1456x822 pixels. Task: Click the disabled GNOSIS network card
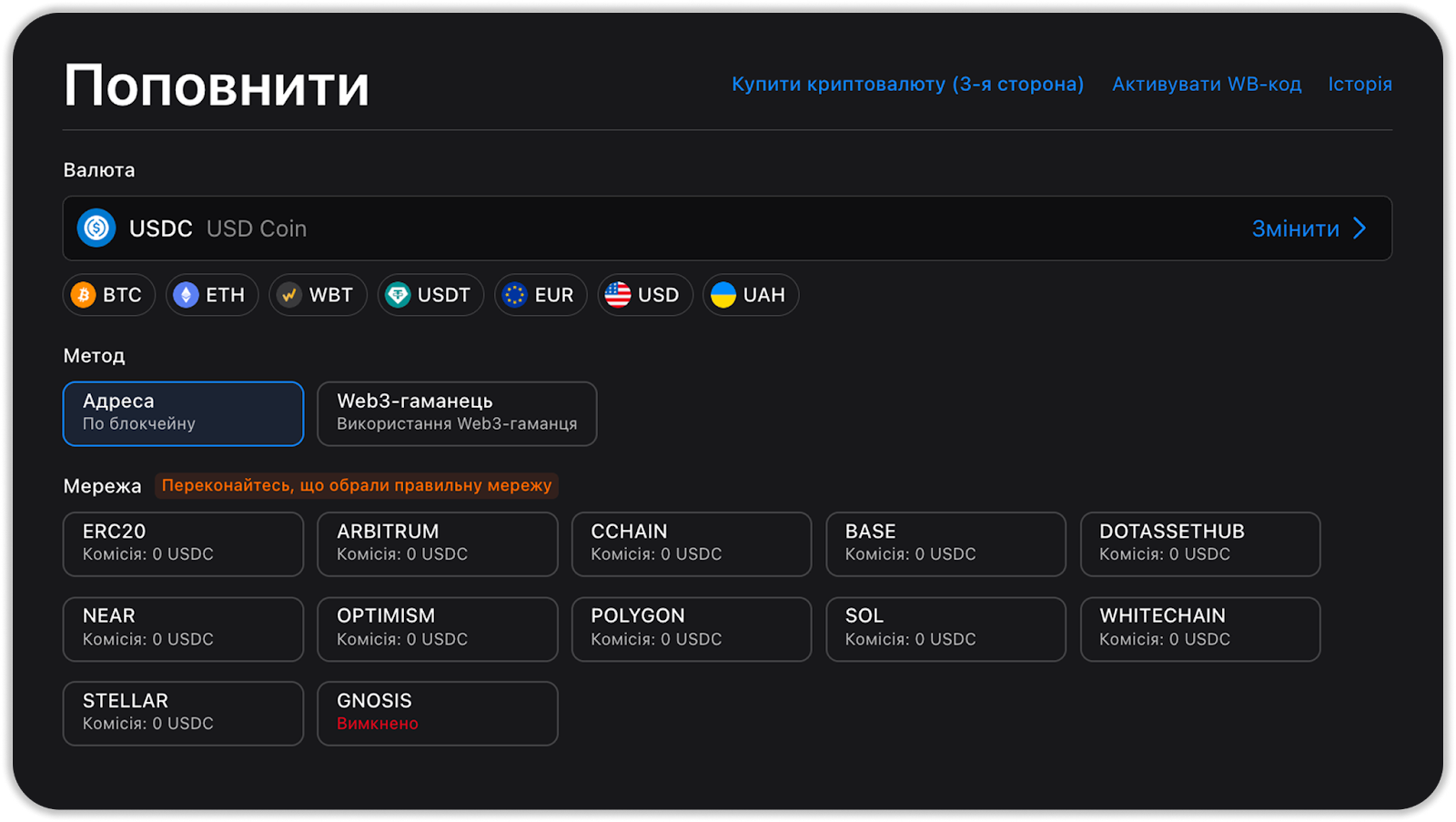click(x=437, y=714)
